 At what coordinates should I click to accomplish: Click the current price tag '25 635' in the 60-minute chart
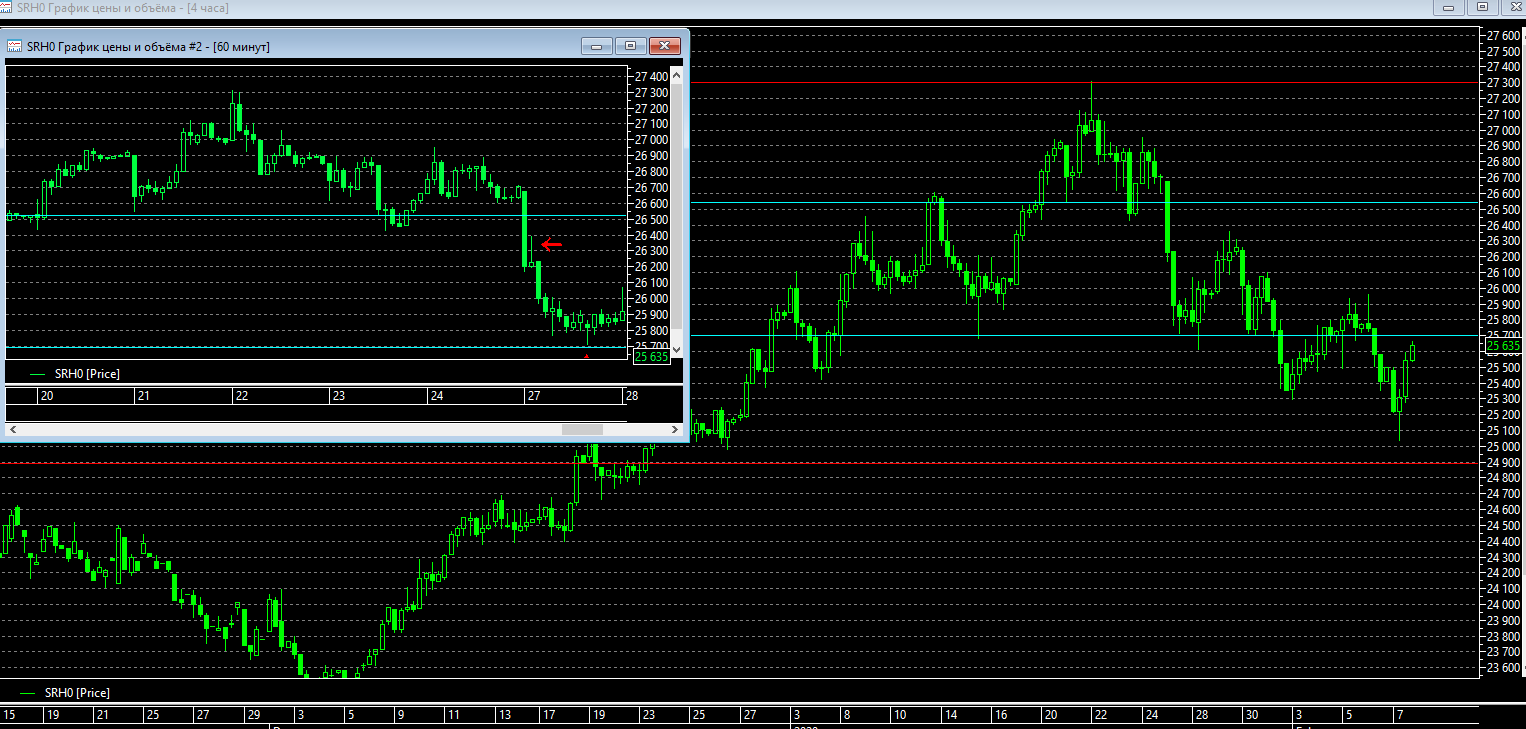[651, 357]
